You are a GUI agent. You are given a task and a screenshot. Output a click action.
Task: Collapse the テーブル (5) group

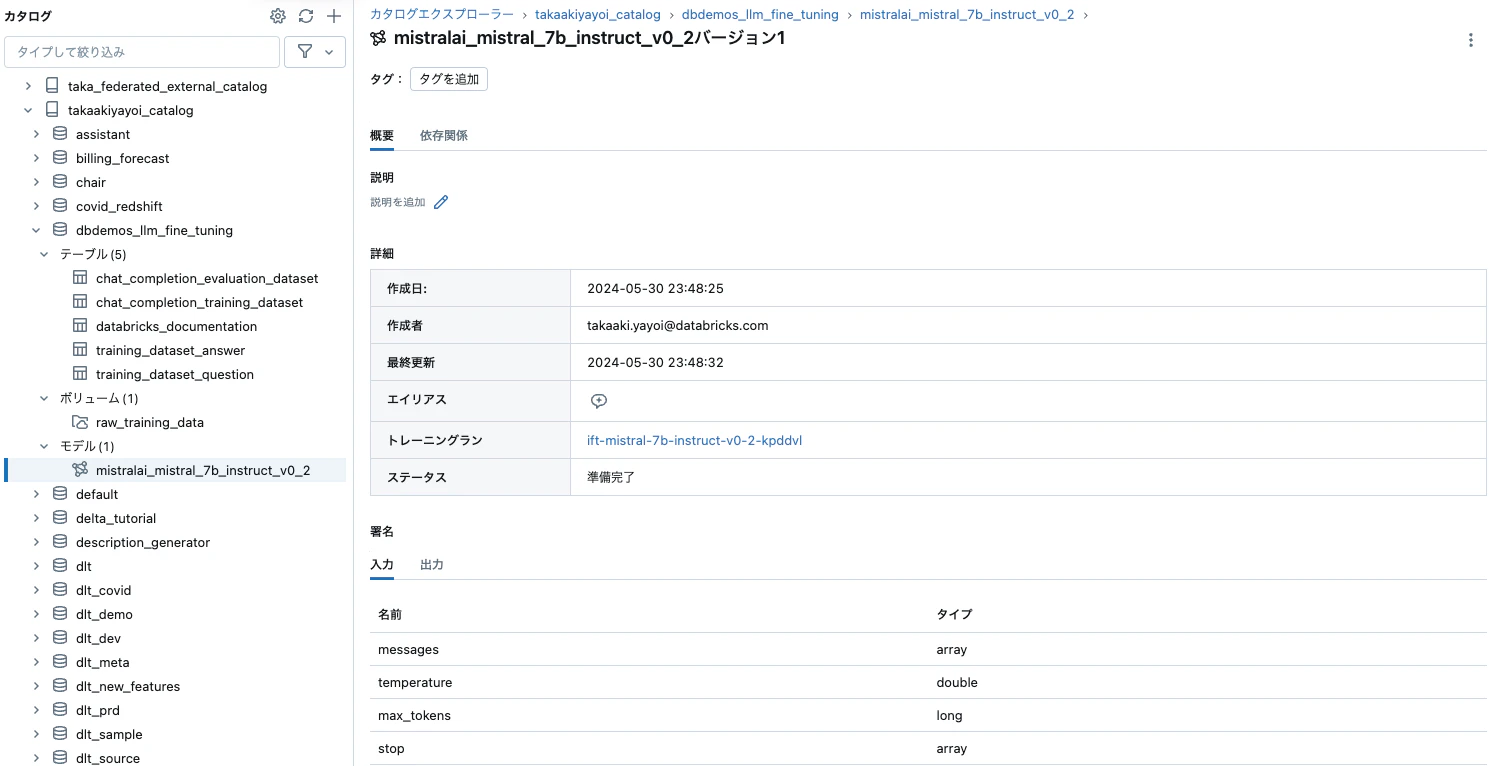pos(44,254)
